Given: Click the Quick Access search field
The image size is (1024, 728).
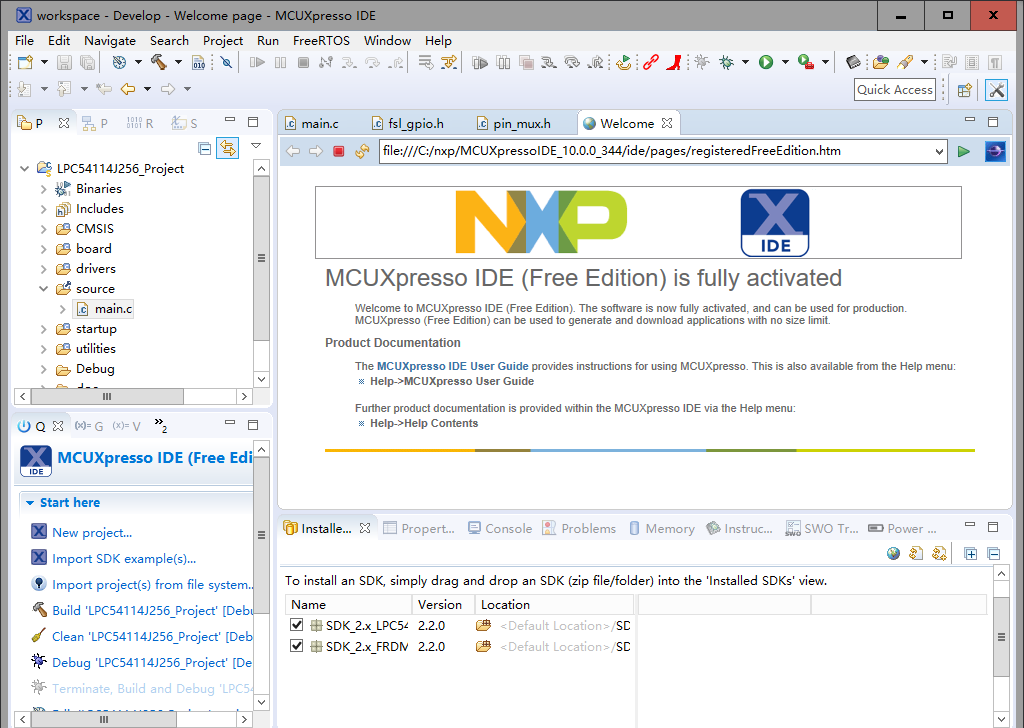Looking at the screenshot, I should click(895, 89).
